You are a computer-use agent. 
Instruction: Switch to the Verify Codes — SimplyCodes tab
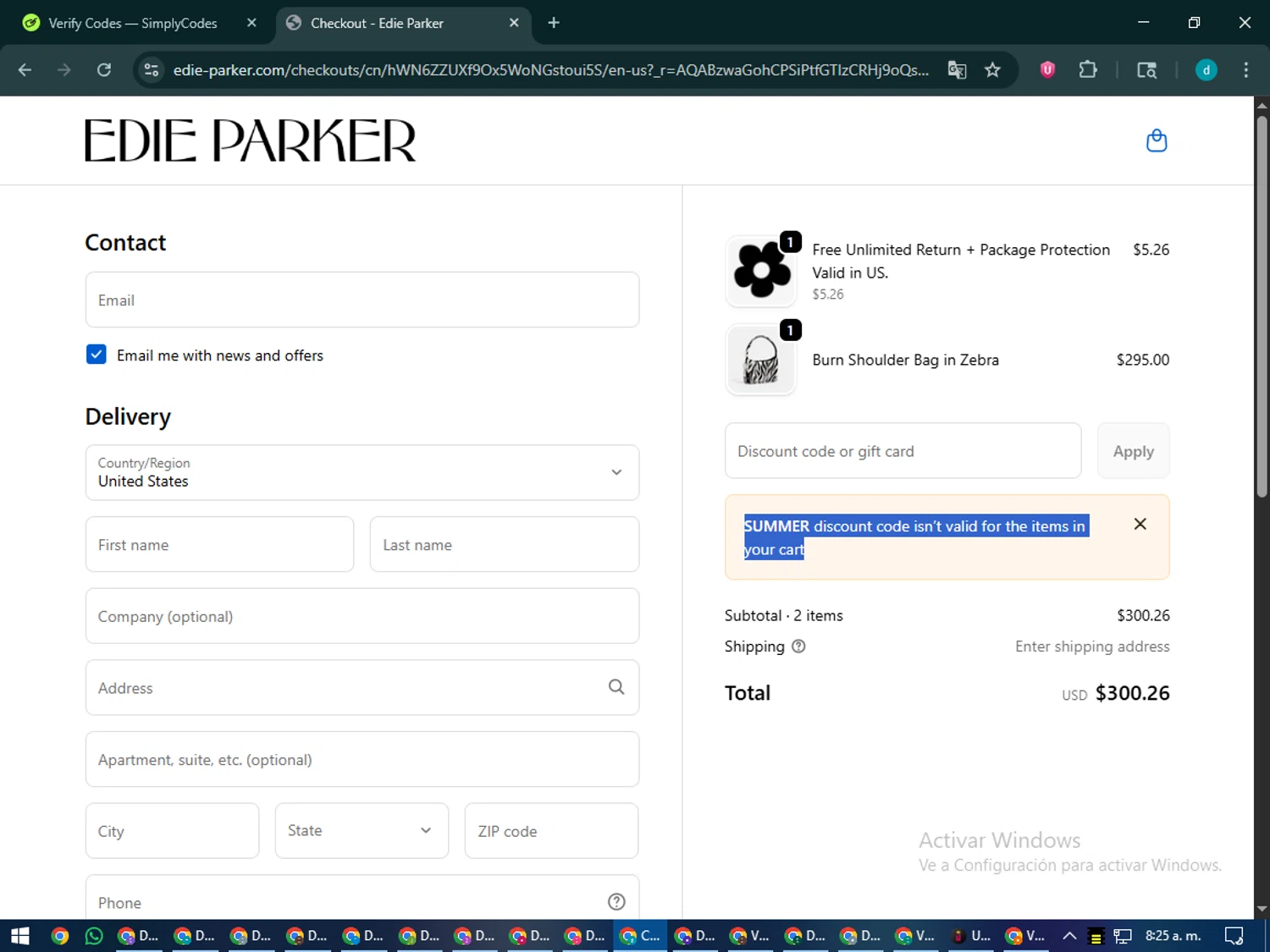[132, 23]
